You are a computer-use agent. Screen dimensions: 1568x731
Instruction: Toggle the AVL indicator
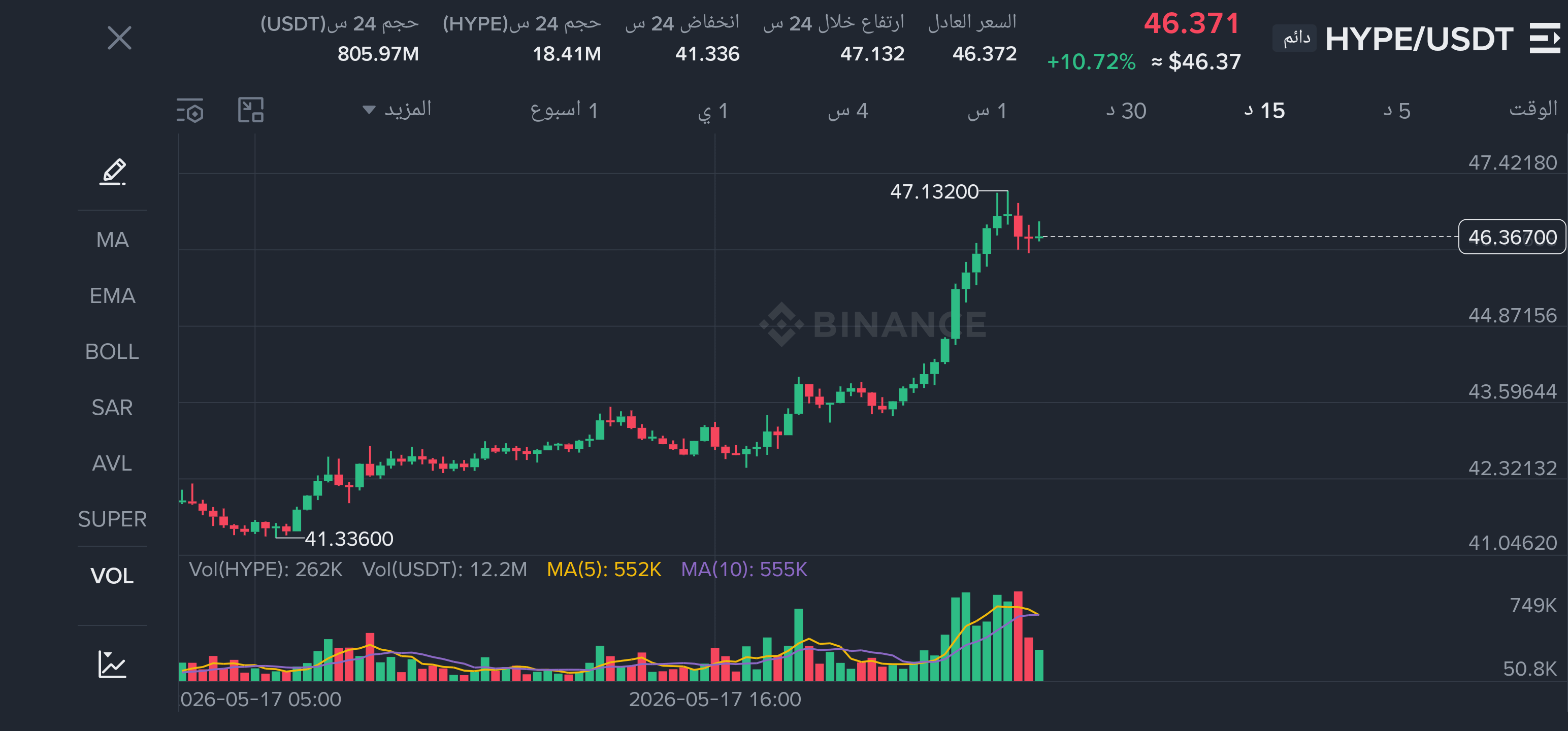(112, 463)
